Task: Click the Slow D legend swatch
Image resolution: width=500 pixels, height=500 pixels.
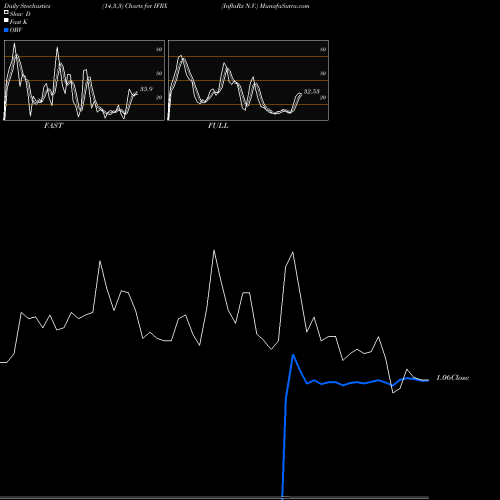Action: [6, 13]
